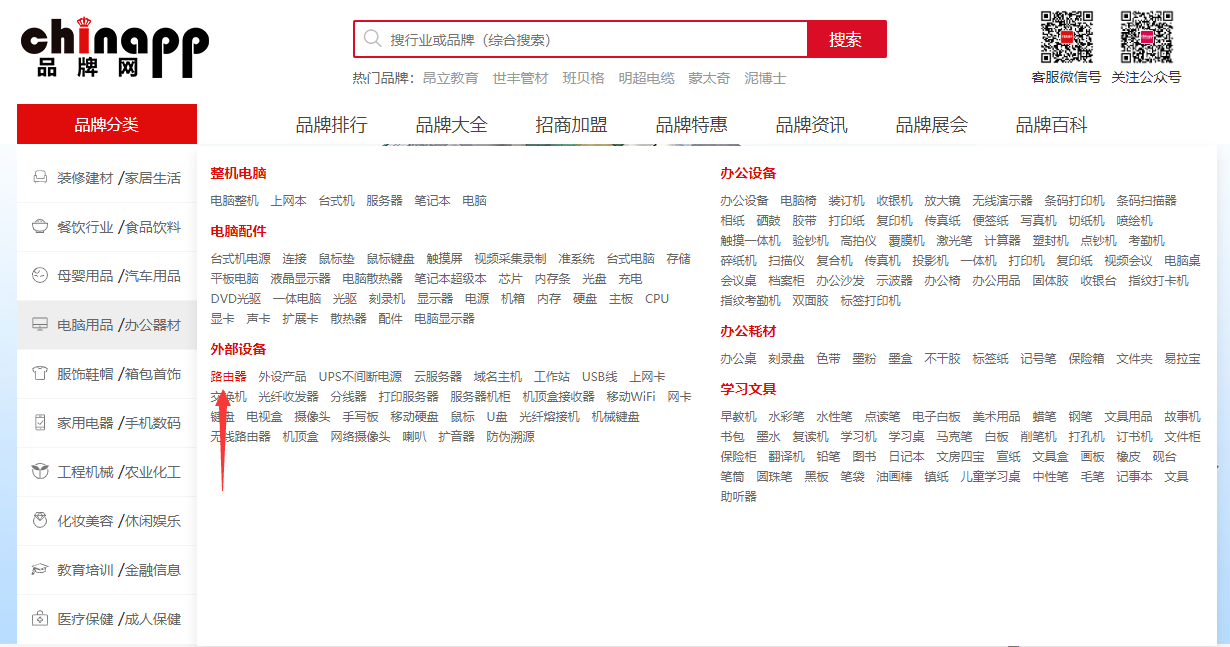The height and width of the screenshot is (647, 1230).
Task: Open the 品牌分类 category menu
Action: 107,125
